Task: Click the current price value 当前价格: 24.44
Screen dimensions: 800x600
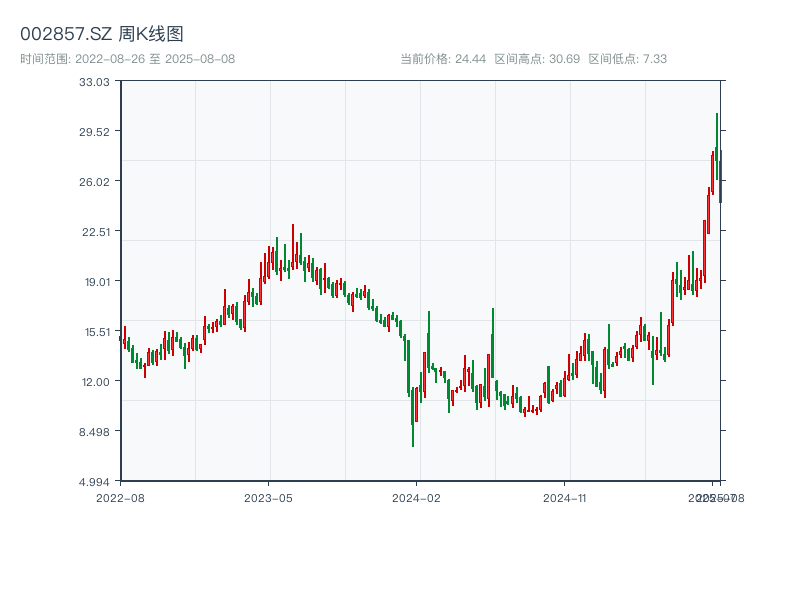Action: point(443,59)
